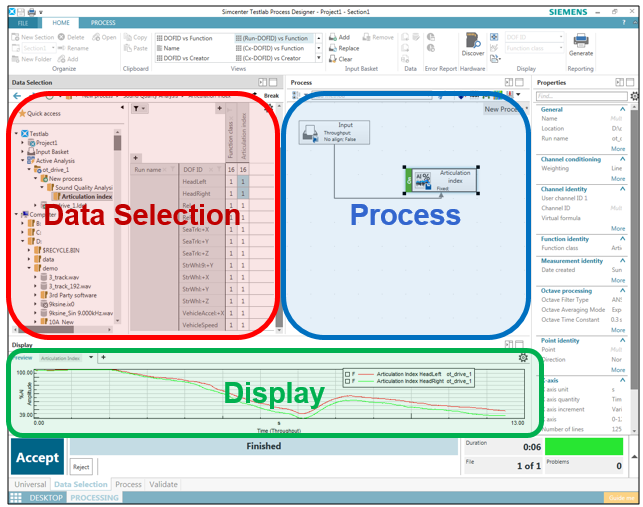Image resolution: width=643 pixels, height=507 pixels.
Task: Toggle Properties panel pin
Action: pos(620,82)
